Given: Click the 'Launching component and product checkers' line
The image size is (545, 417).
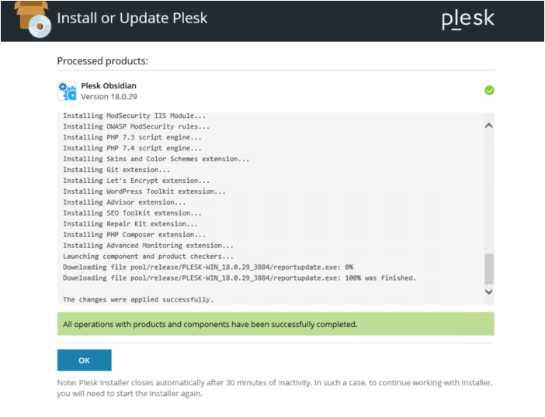Looking at the screenshot, I should tap(148, 256).
